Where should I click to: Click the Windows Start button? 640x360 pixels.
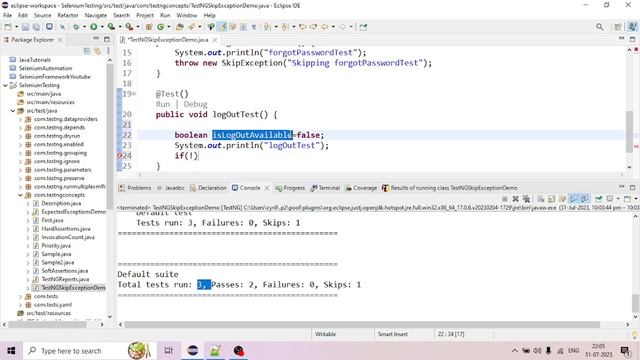(x=11, y=351)
